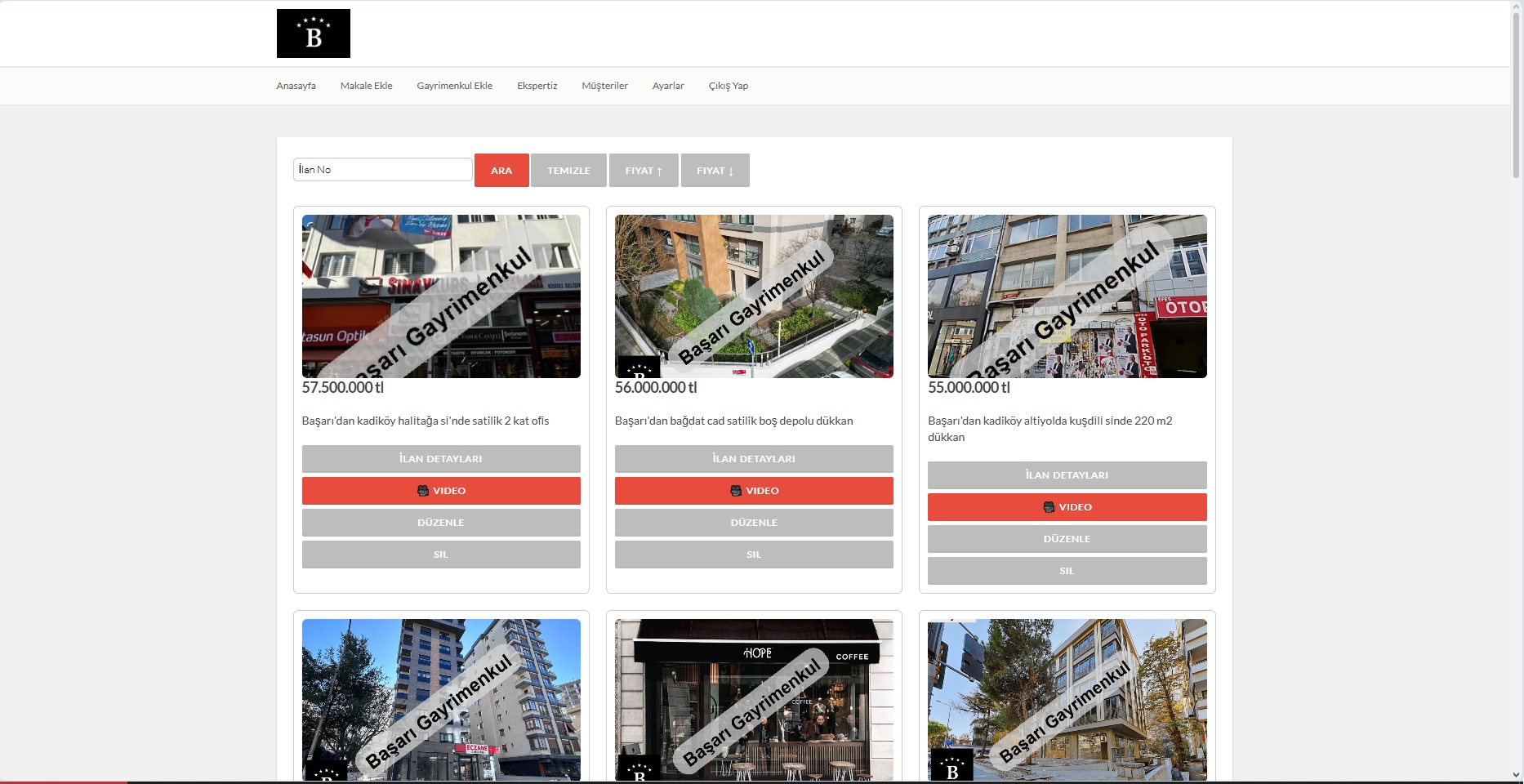Open the Müşteriler menu
The image size is (1524, 784).
[604, 86]
